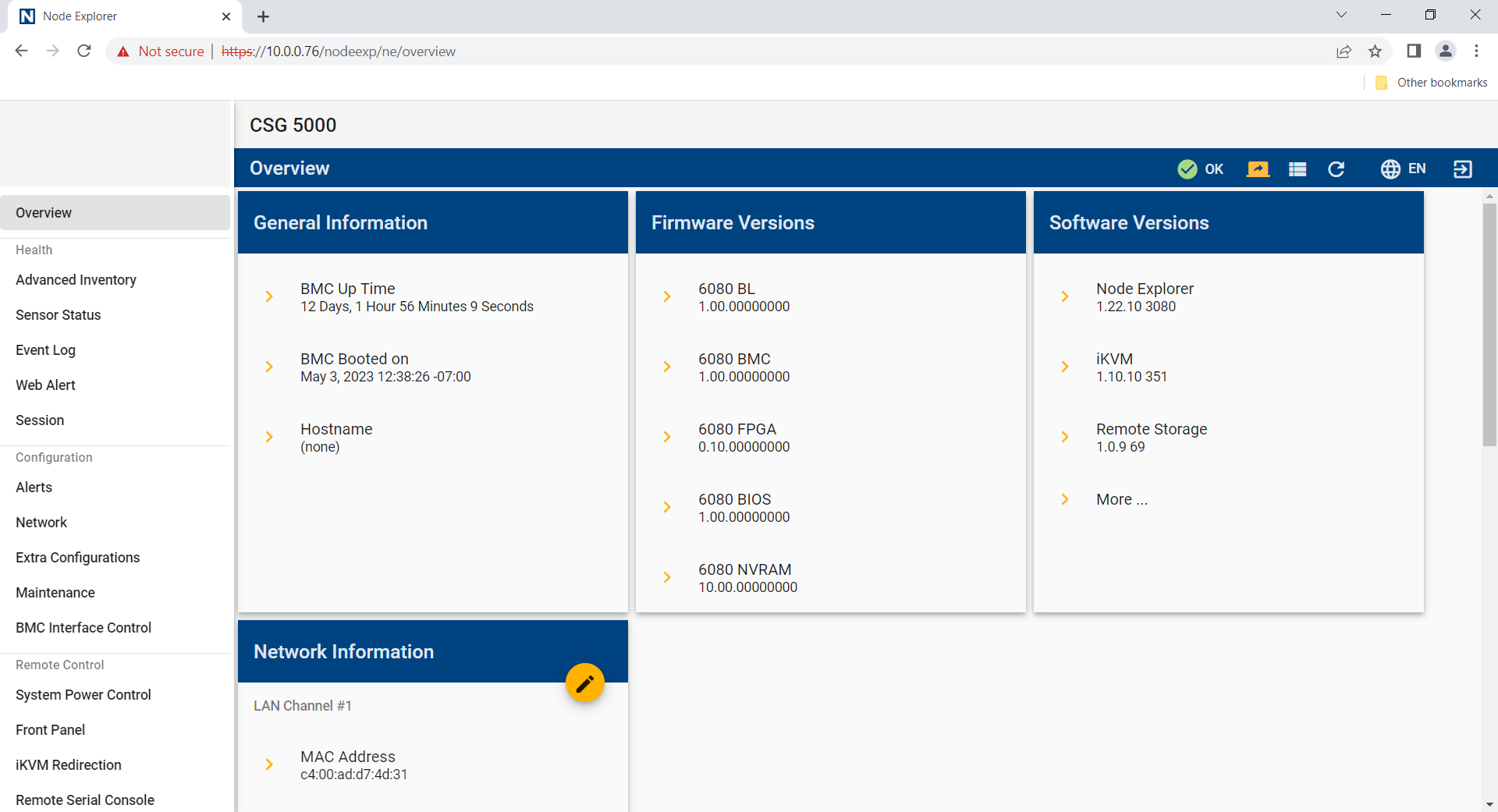Click the yellow pencil edit network button
The image size is (1498, 812).
(585, 683)
